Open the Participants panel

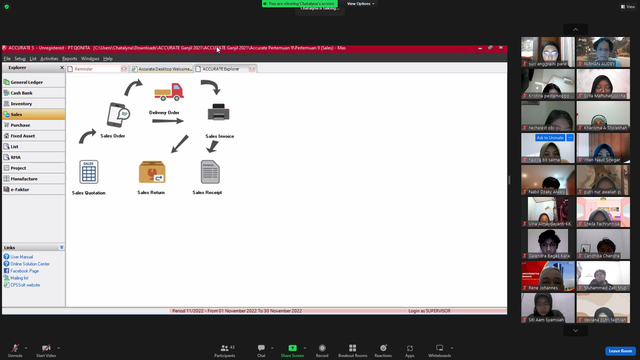point(224,350)
